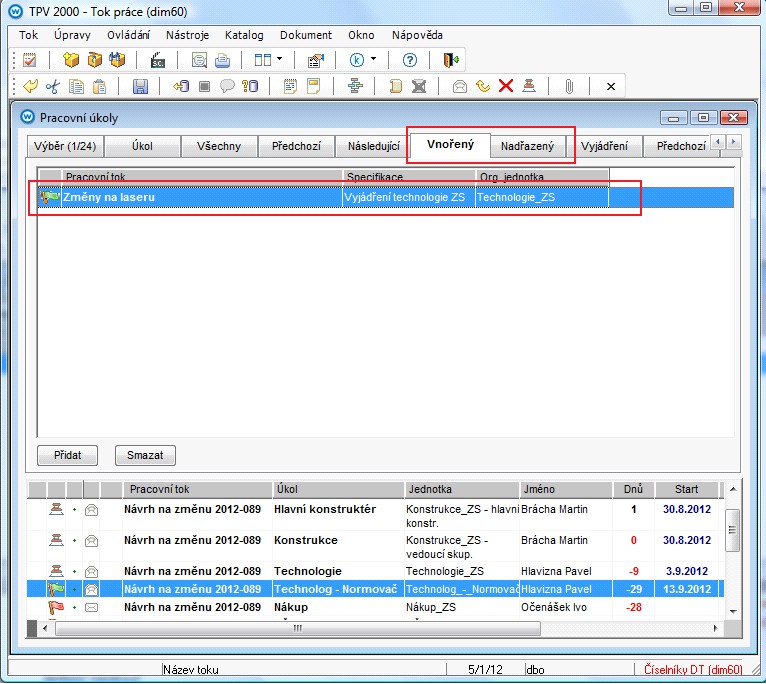Screen dimensions: 766x684
Task: Open the Katalog menu
Action: pyautogui.click(x=244, y=35)
